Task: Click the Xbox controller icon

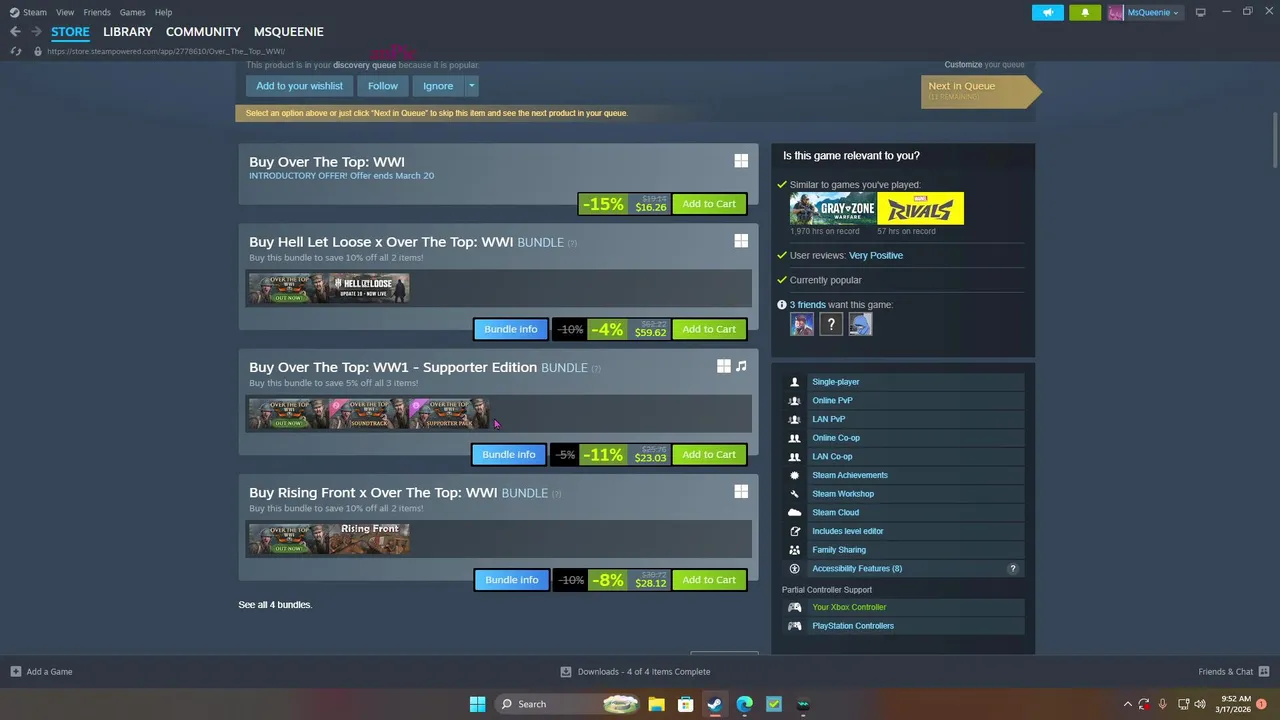Action: [x=794, y=607]
